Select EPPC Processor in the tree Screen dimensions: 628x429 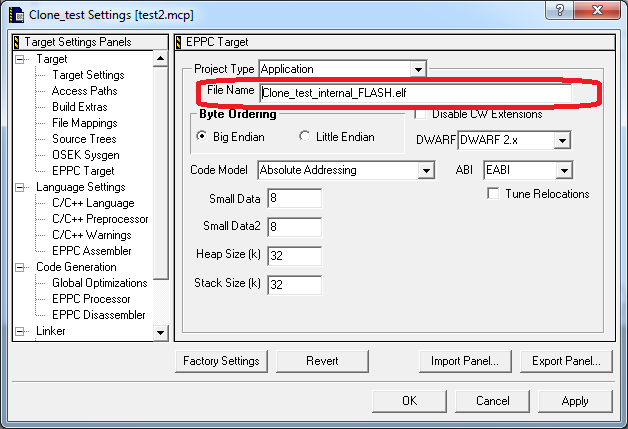[x=91, y=299]
